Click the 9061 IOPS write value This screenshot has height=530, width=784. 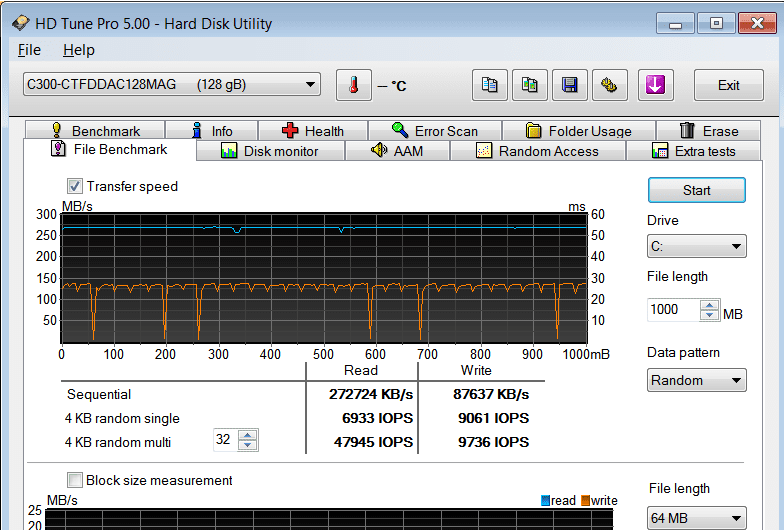click(494, 418)
